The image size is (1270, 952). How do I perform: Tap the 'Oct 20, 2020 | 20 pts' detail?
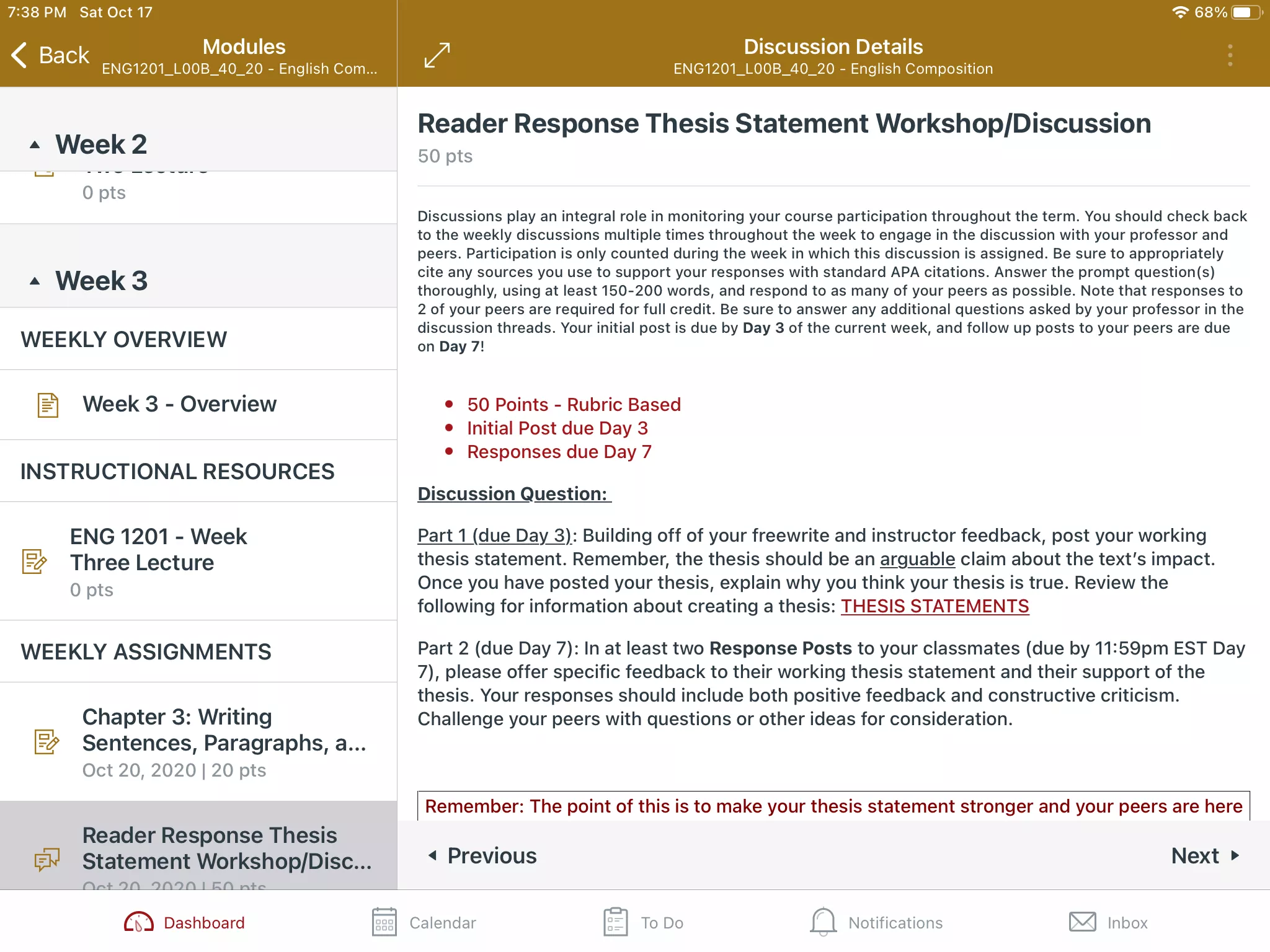(174, 770)
